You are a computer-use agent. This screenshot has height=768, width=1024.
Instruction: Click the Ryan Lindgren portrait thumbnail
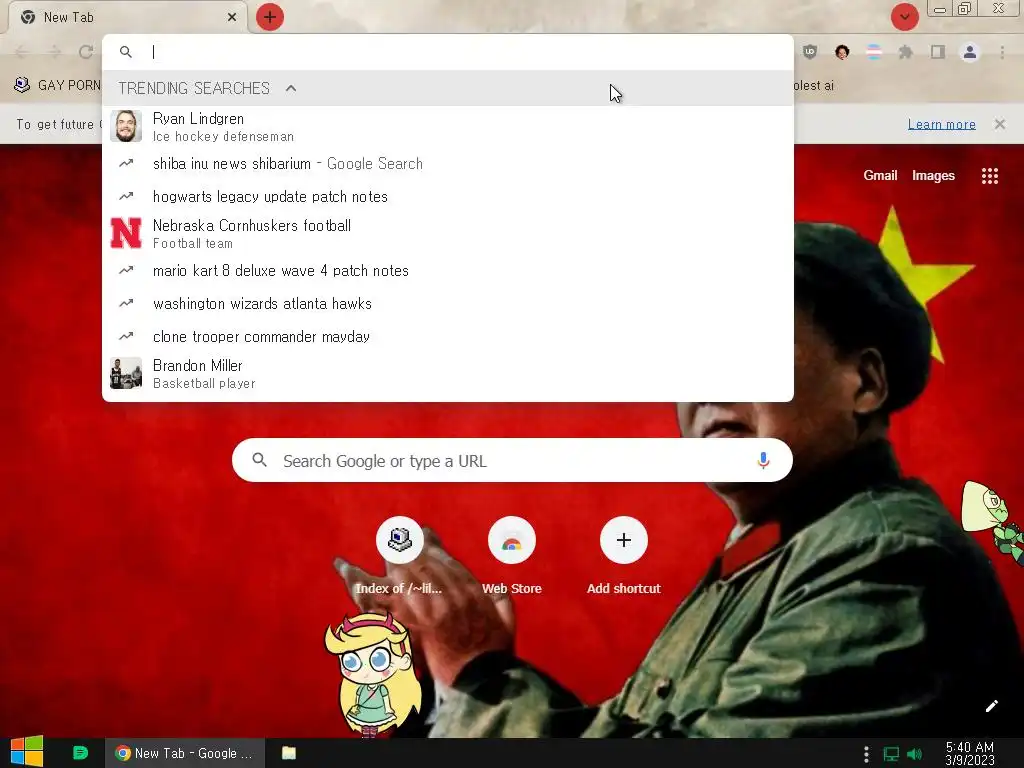(126, 126)
